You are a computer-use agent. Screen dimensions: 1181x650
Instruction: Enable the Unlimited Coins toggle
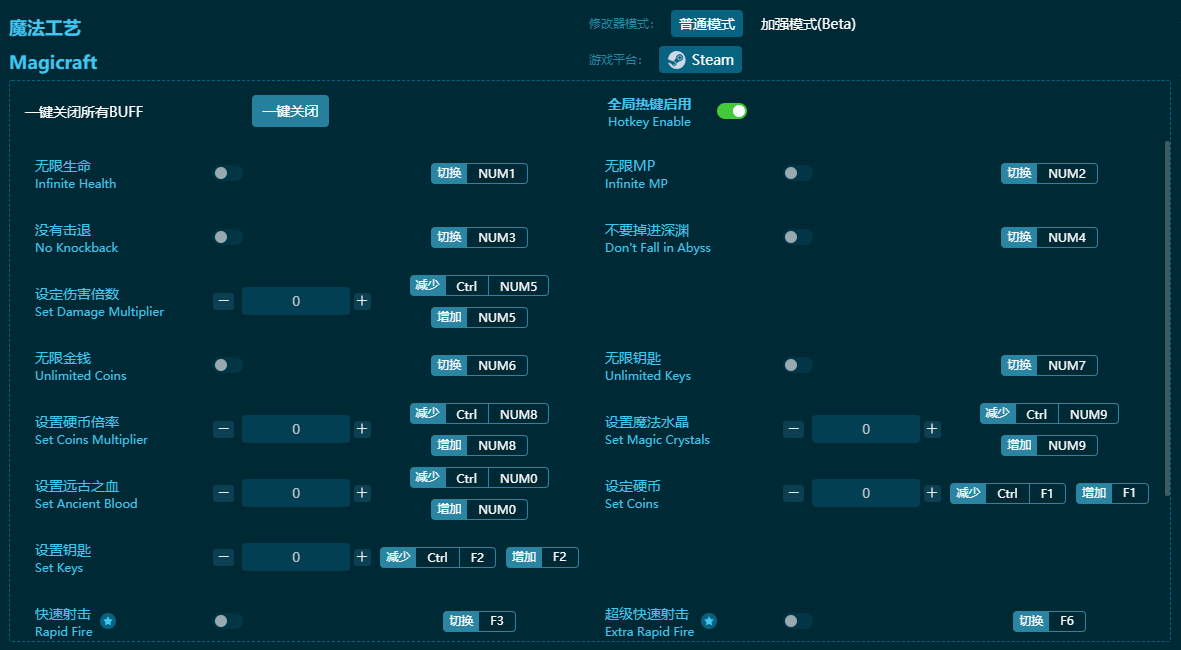(x=227, y=364)
